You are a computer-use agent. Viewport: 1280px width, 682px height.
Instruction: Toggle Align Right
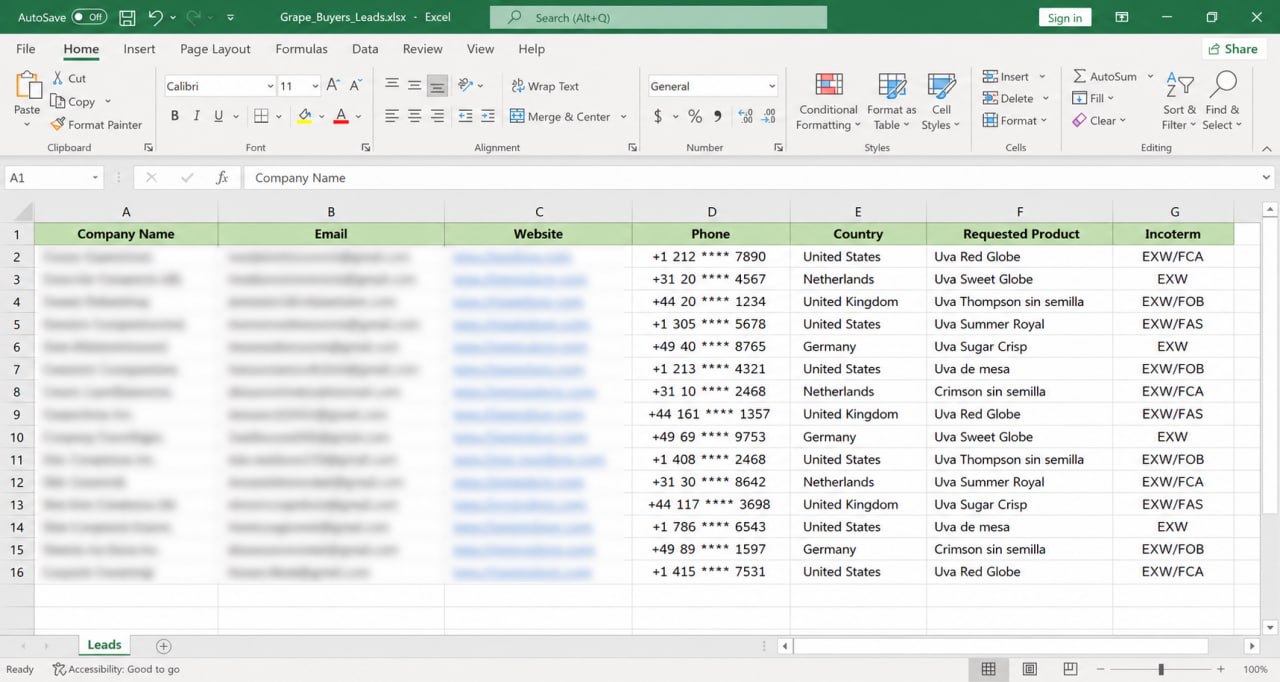tap(437, 116)
